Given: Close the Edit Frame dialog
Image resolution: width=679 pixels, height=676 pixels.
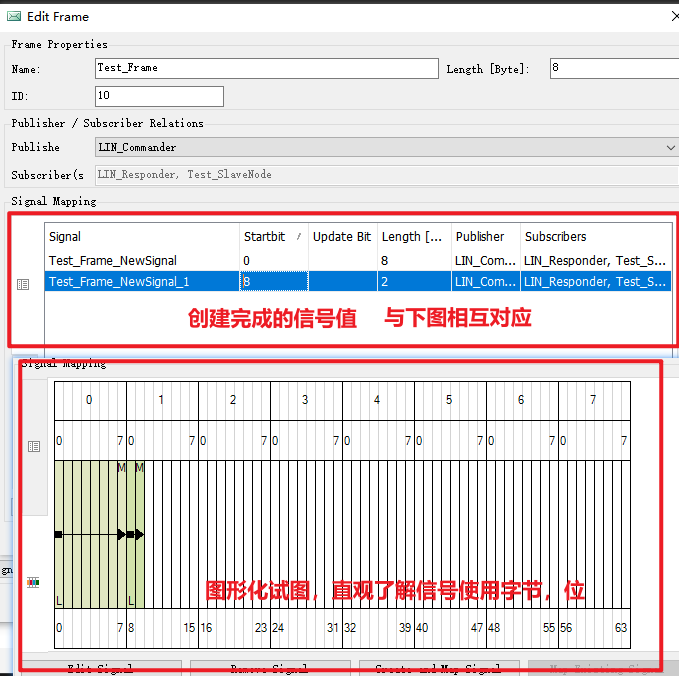Looking at the screenshot, I should click(x=675, y=16).
